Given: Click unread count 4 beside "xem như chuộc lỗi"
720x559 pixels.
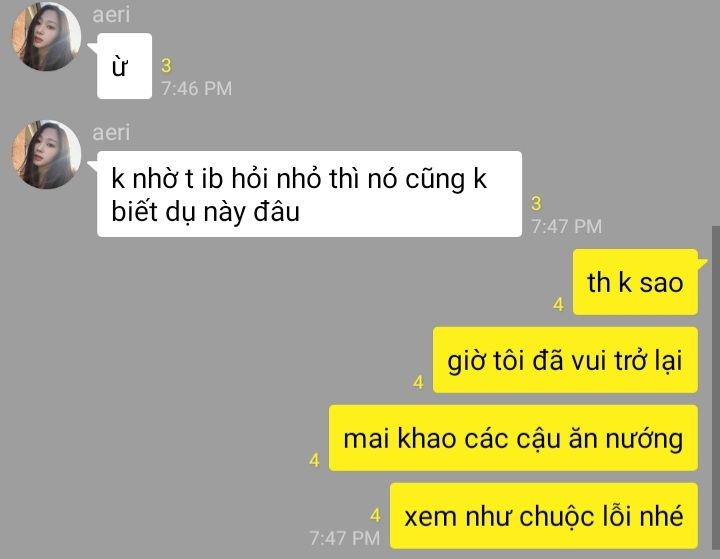Looking at the screenshot, I should (376, 515).
